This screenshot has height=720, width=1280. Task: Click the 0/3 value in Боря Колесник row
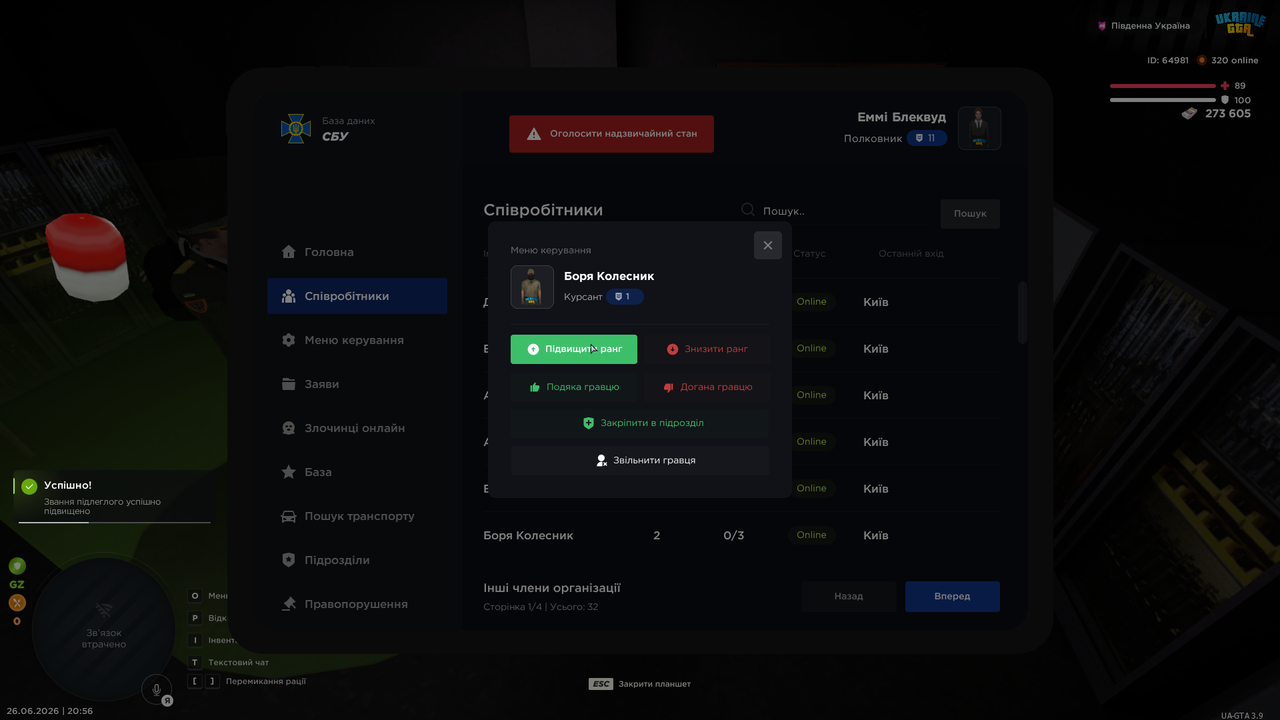coord(733,536)
